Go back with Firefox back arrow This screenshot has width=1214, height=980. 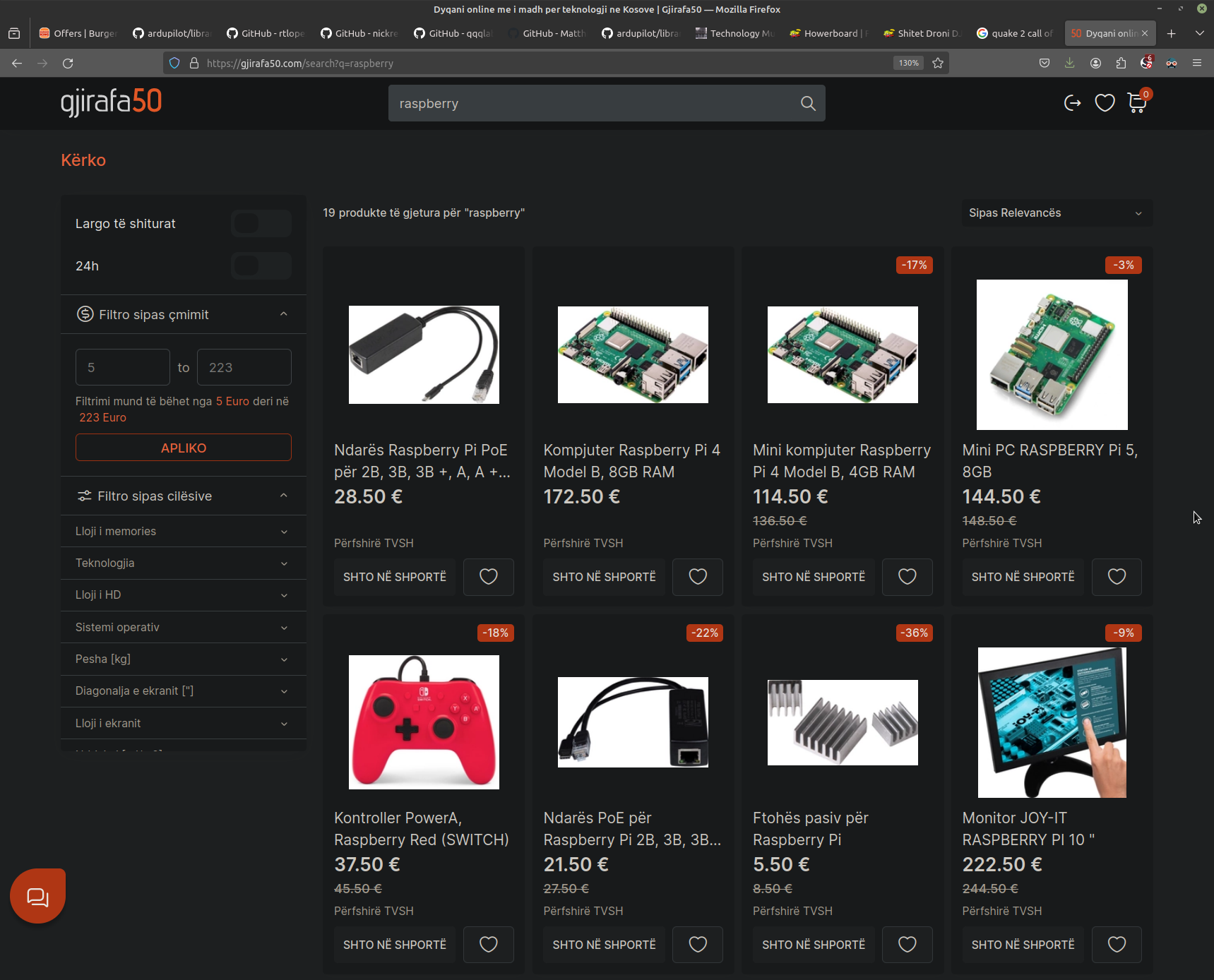(x=17, y=64)
